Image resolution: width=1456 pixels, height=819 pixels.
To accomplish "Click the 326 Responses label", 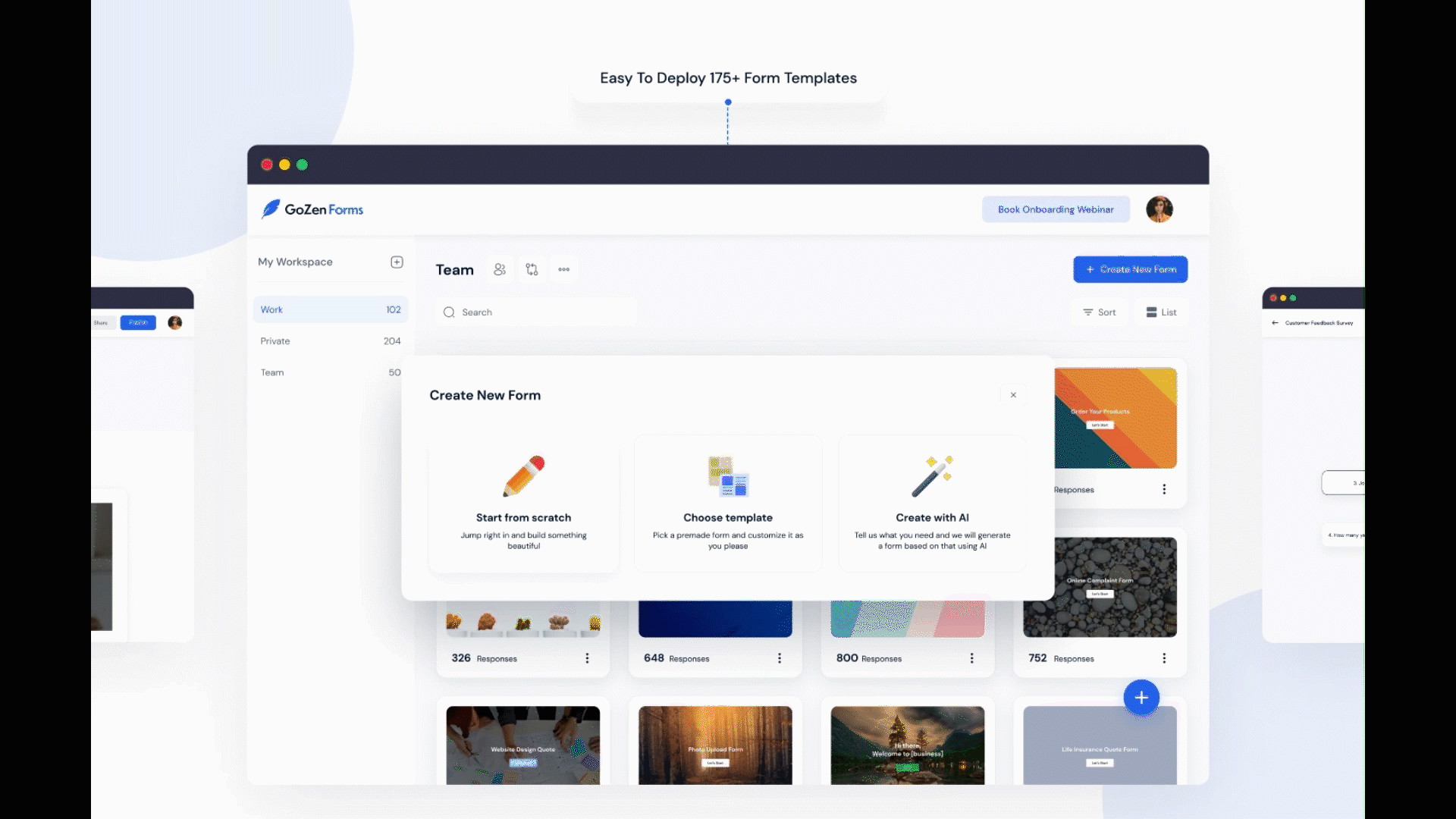I will click(x=484, y=658).
